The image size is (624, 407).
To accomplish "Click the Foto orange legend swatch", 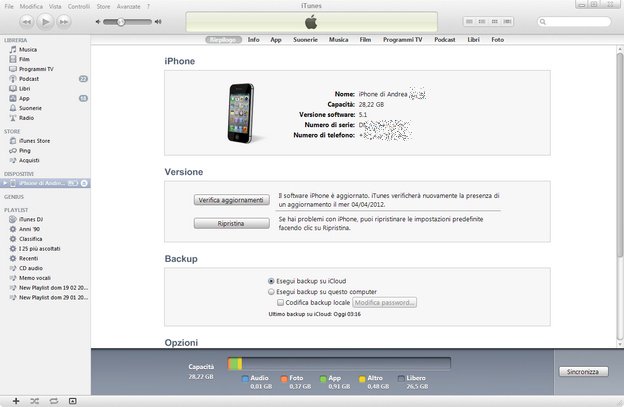I will click(284, 379).
